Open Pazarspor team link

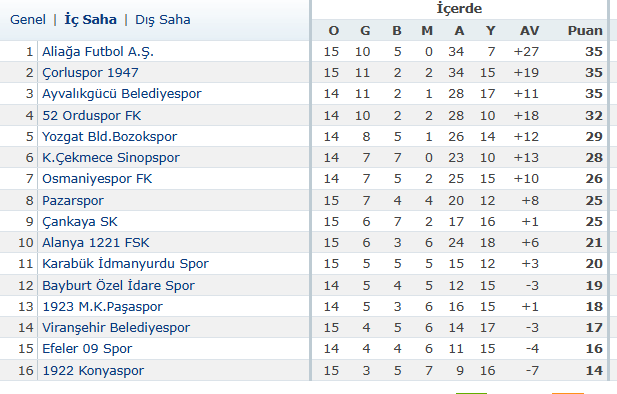pos(73,201)
